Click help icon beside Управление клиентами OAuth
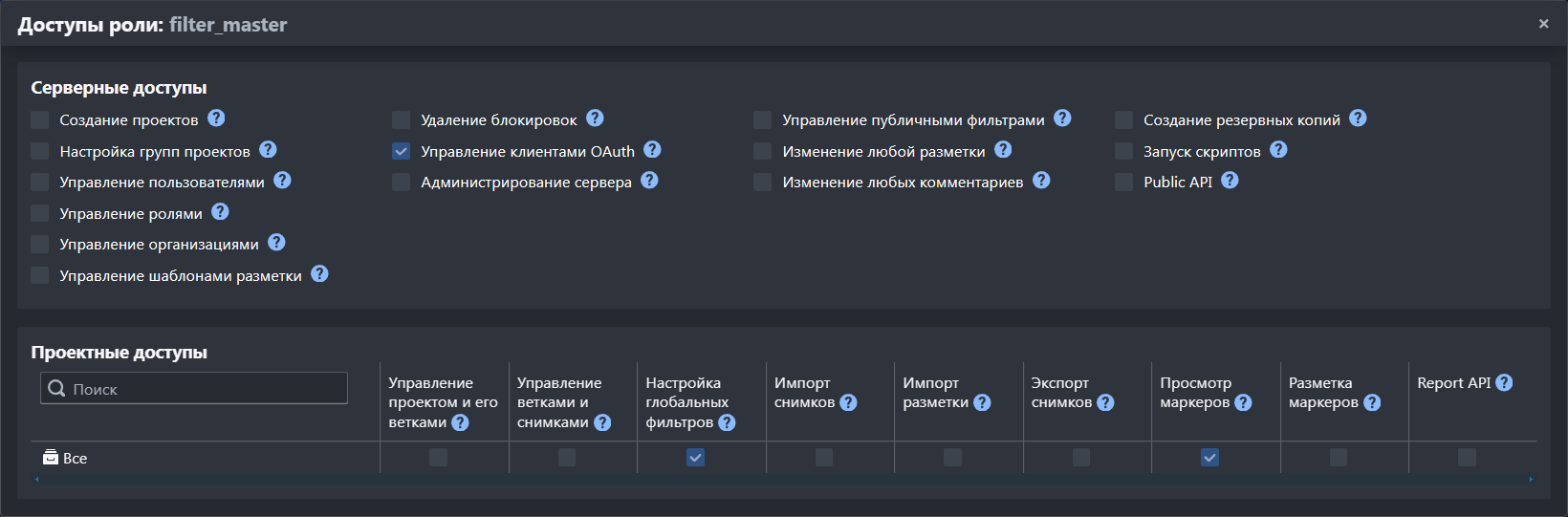The width and height of the screenshot is (1568, 517). point(652,150)
